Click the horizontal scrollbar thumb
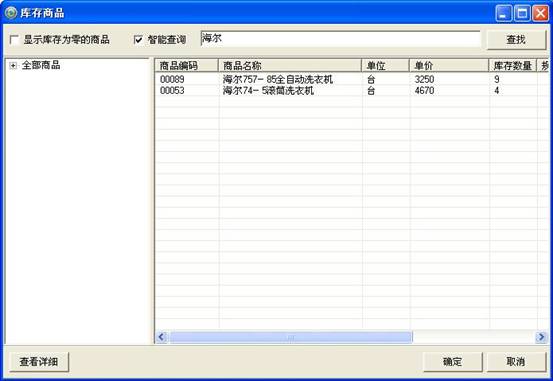 coord(291,337)
